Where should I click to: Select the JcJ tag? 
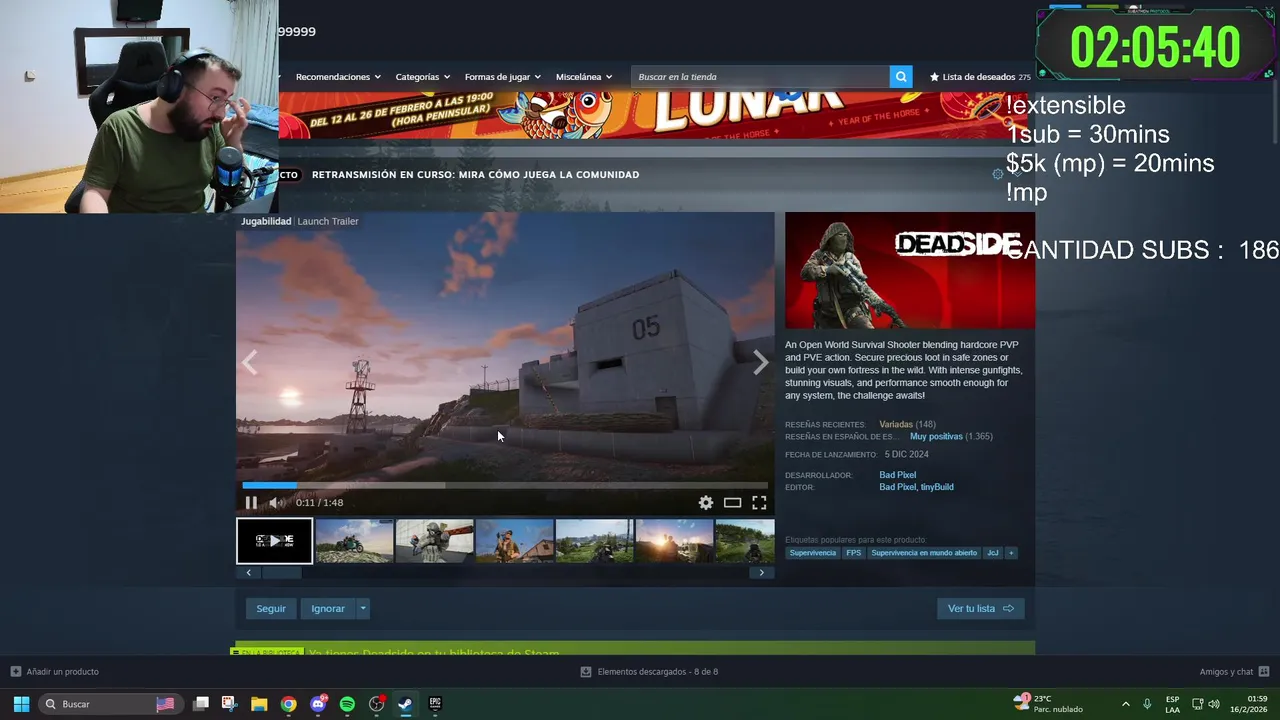(993, 553)
